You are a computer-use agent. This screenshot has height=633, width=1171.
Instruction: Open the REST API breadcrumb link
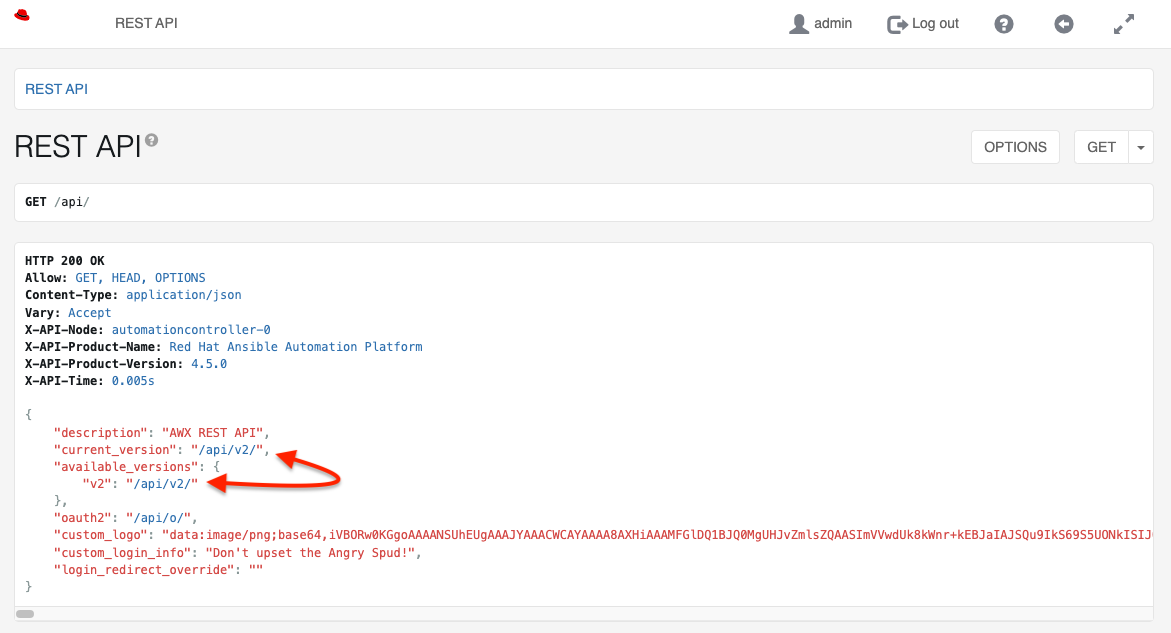[57, 89]
